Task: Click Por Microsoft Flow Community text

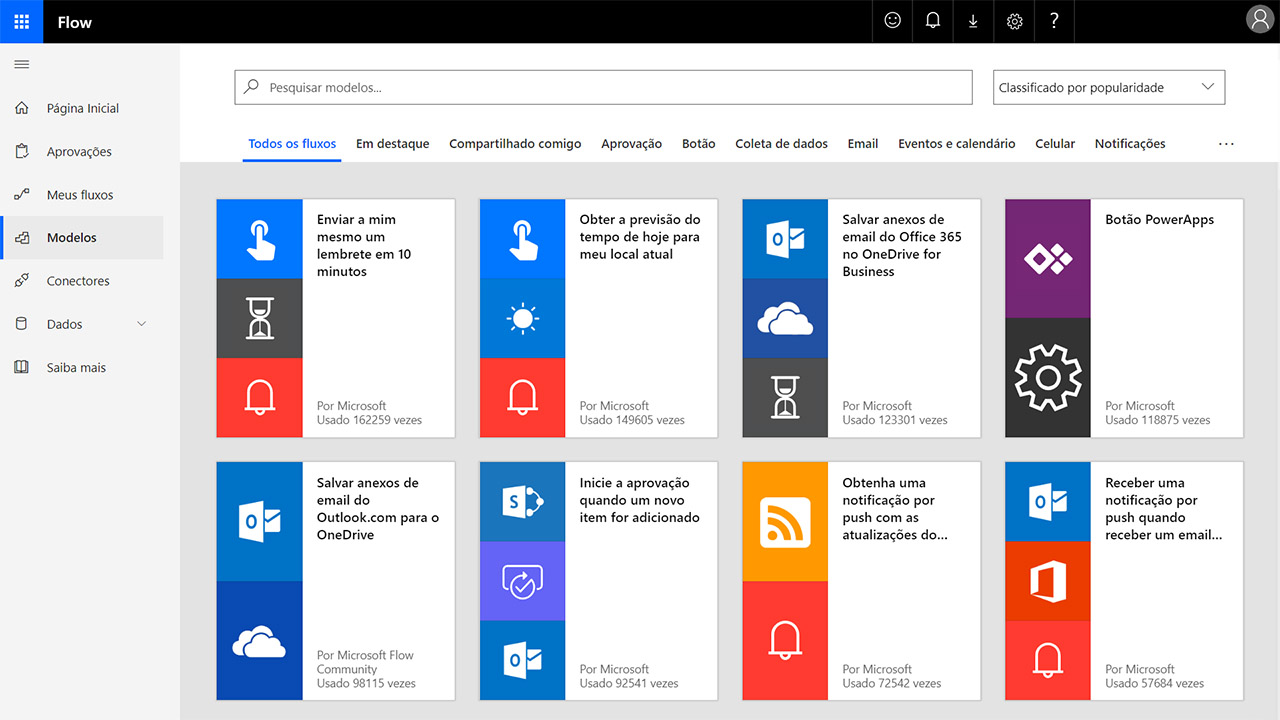Action: point(365,662)
